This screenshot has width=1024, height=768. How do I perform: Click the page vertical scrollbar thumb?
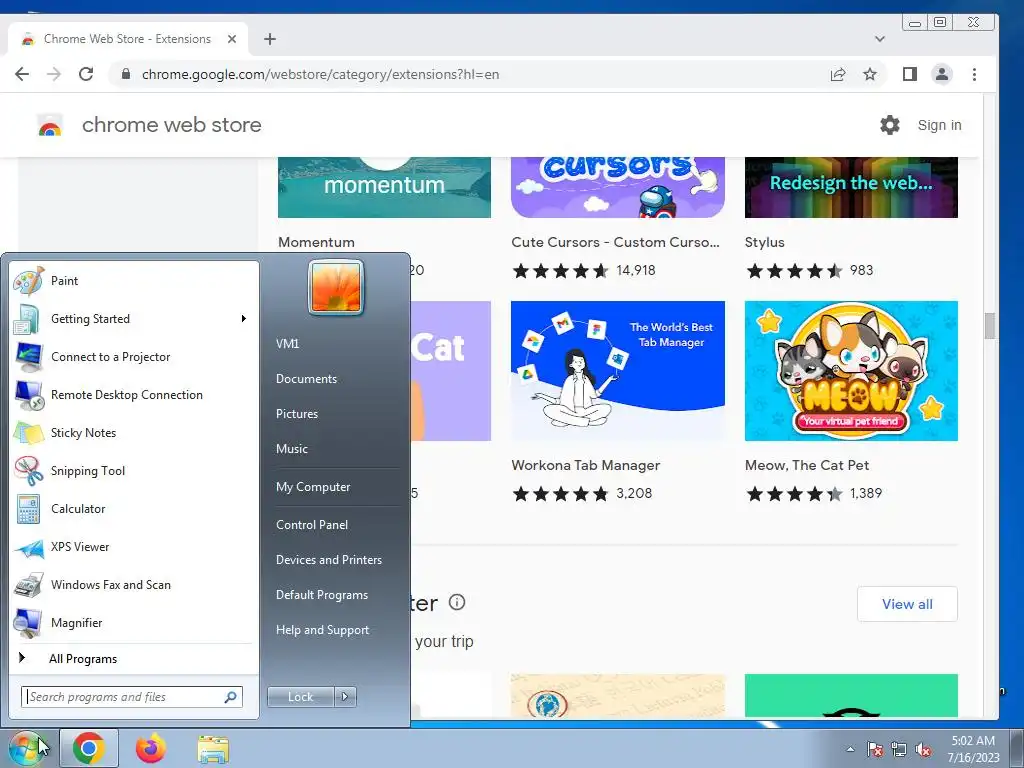click(x=990, y=326)
